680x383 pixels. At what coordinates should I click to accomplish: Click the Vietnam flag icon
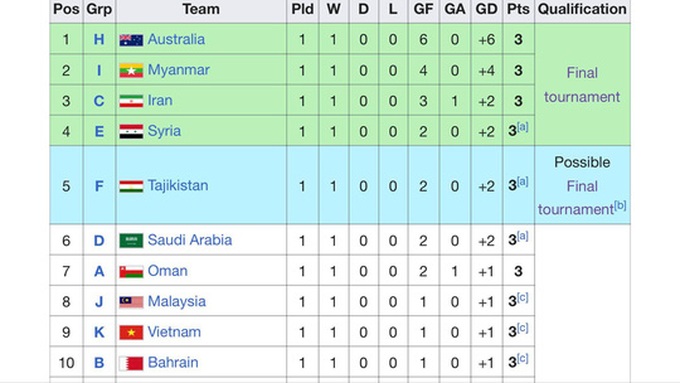[131, 332]
